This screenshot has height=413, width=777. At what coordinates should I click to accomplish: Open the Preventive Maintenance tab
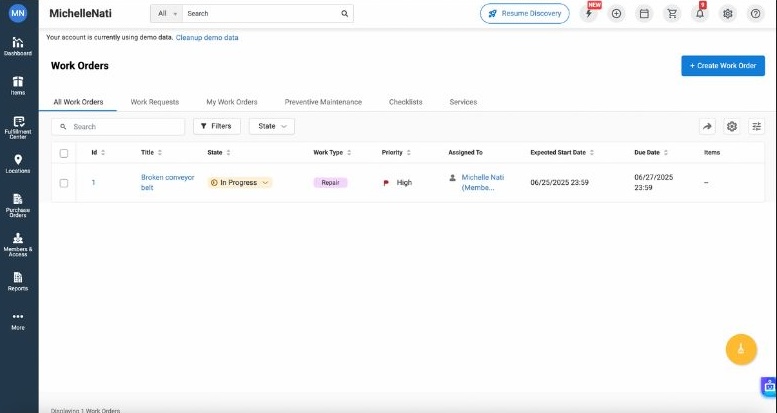point(323,102)
